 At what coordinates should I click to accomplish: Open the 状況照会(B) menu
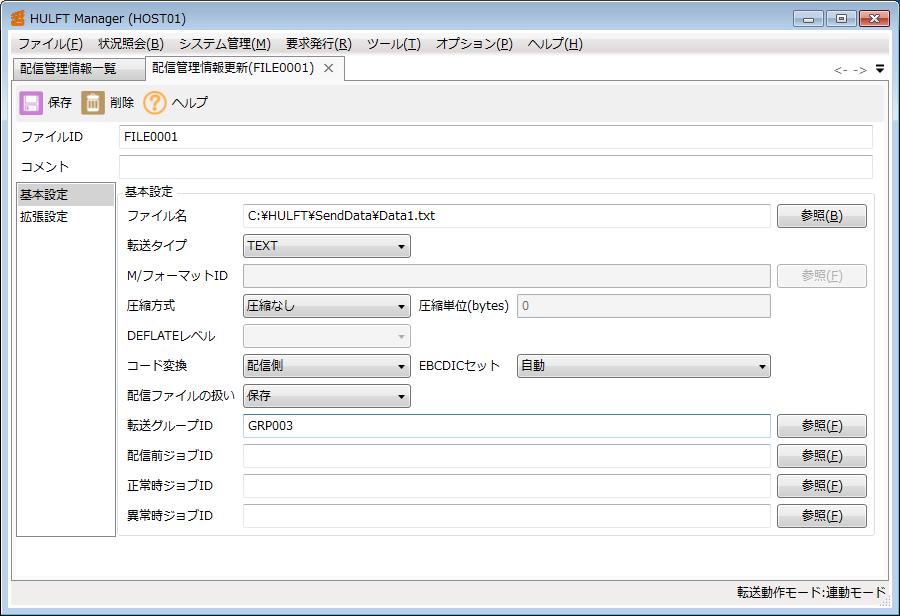tap(131, 44)
